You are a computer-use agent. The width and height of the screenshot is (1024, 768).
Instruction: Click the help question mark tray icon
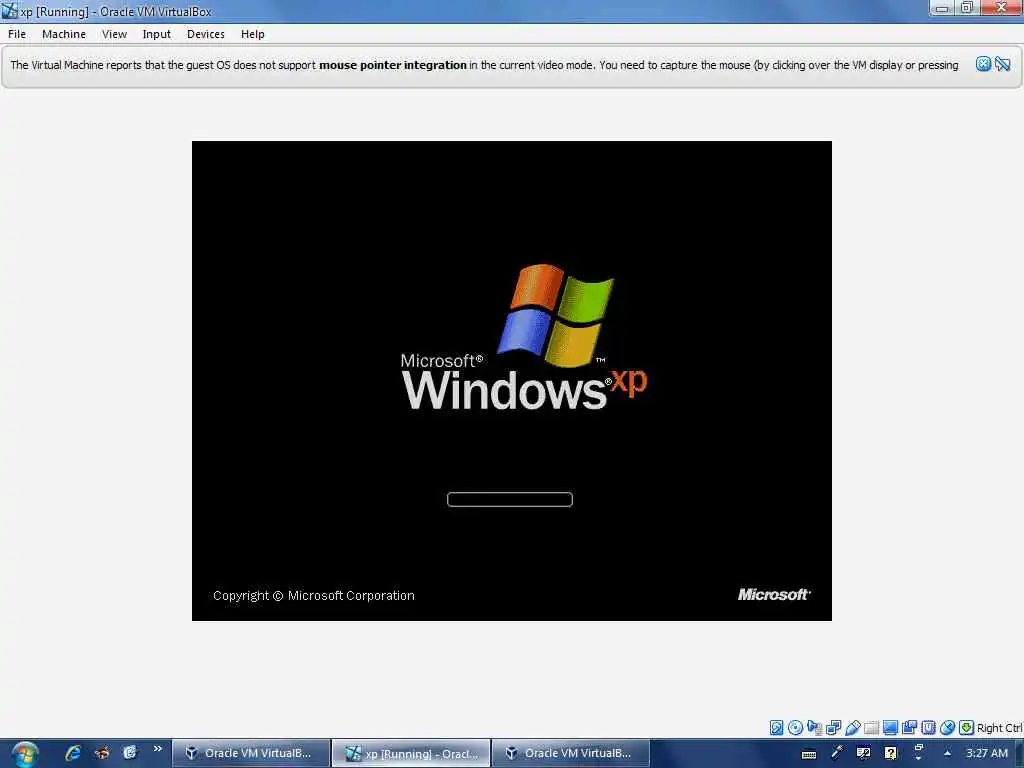coord(890,753)
